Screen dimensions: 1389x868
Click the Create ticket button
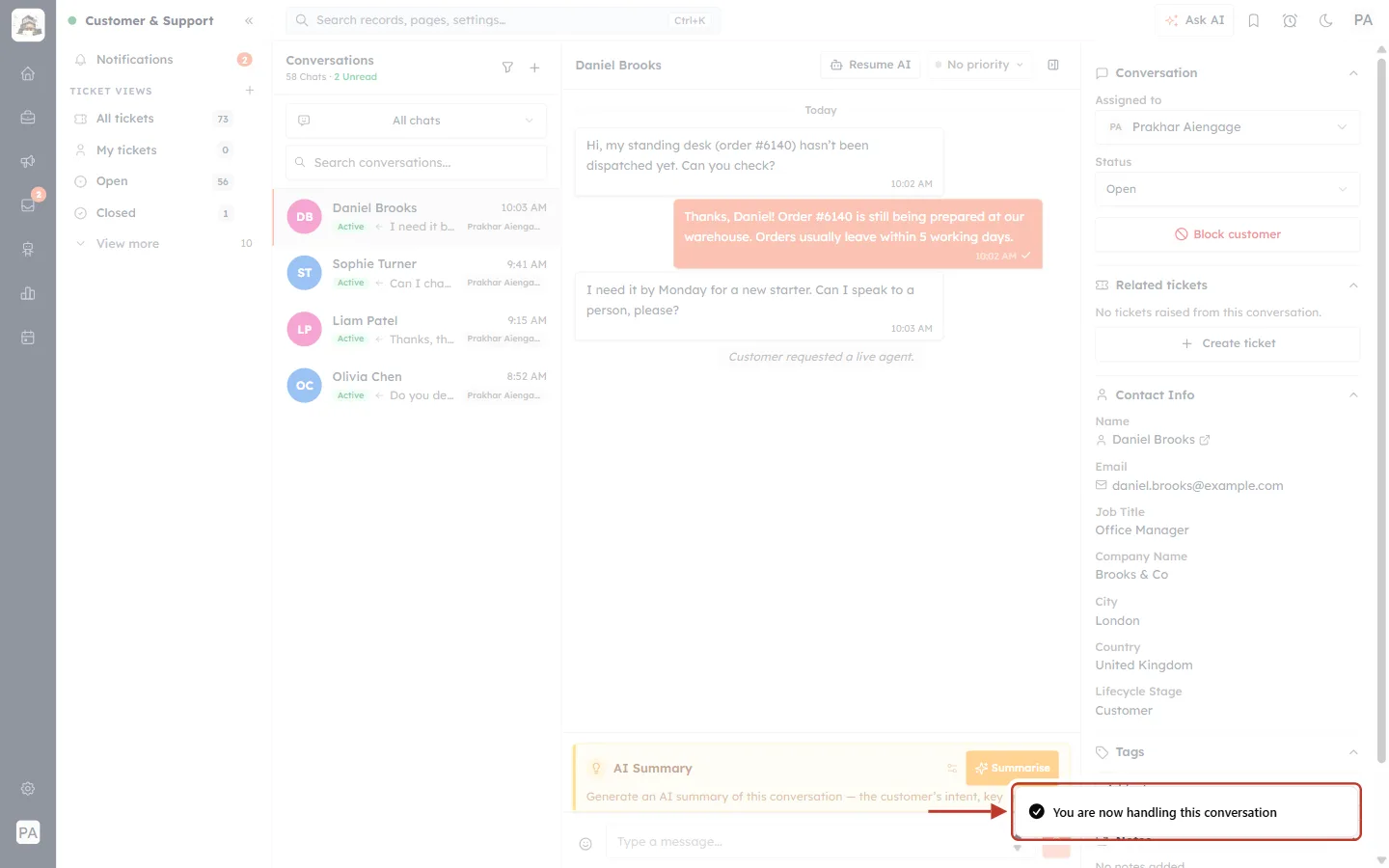(x=1227, y=343)
